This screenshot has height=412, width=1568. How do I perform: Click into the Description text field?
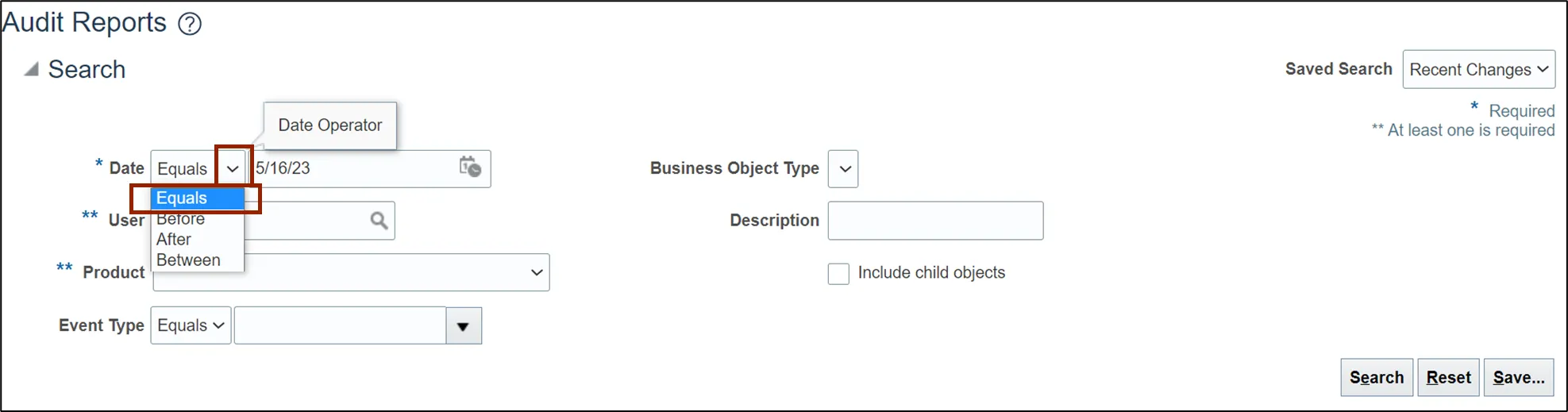tap(935, 221)
